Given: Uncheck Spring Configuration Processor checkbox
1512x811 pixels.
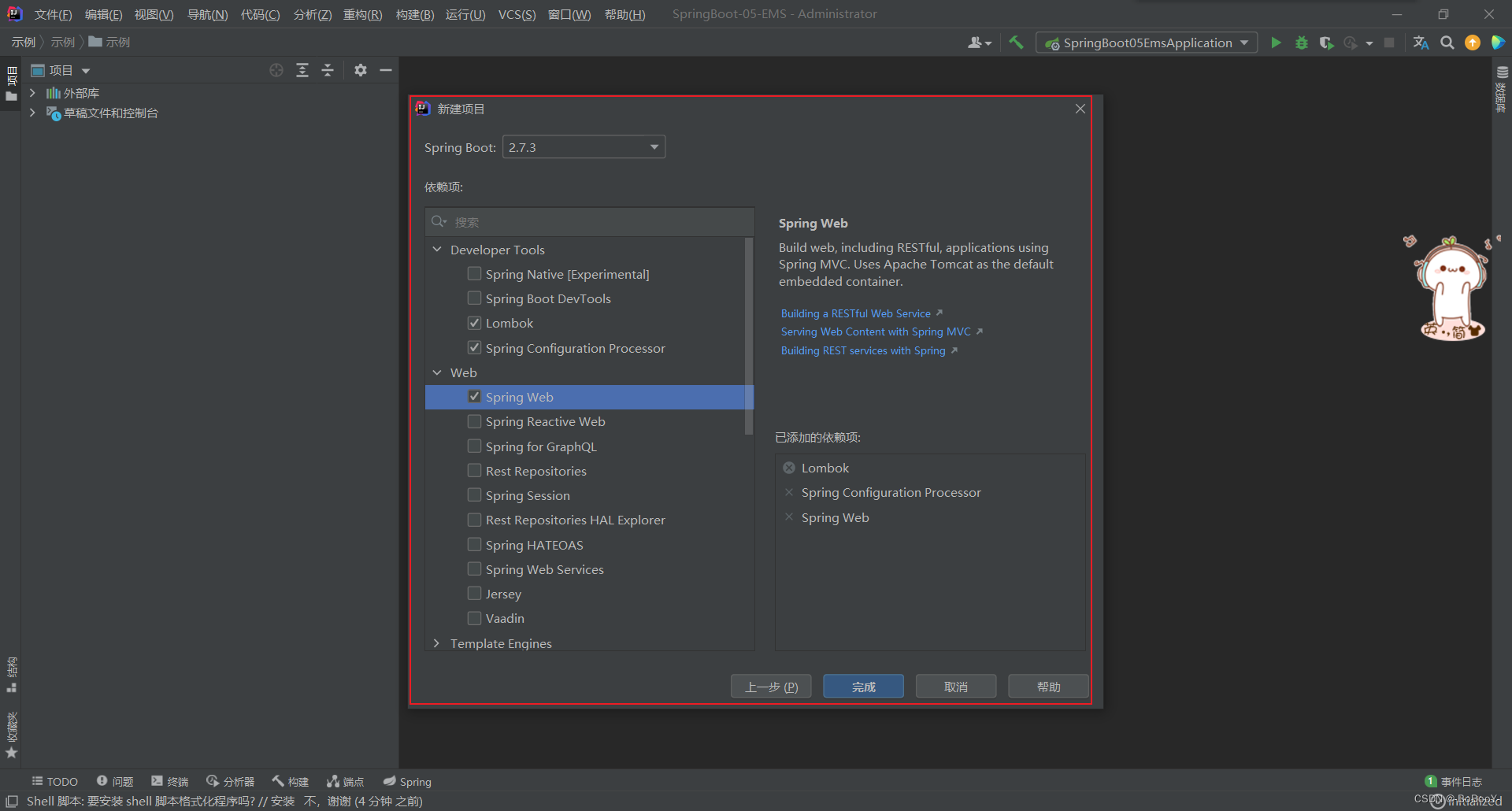Looking at the screenshot, I should (x=474, y=347).
